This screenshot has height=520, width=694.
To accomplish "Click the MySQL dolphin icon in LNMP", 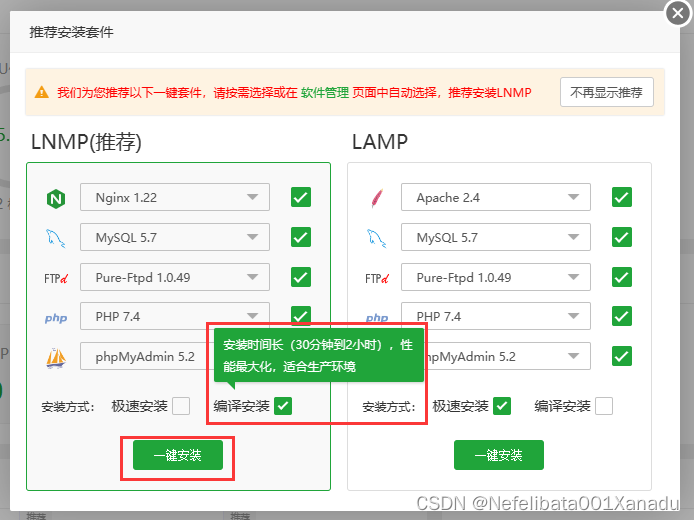I will (x=56, y=238).
